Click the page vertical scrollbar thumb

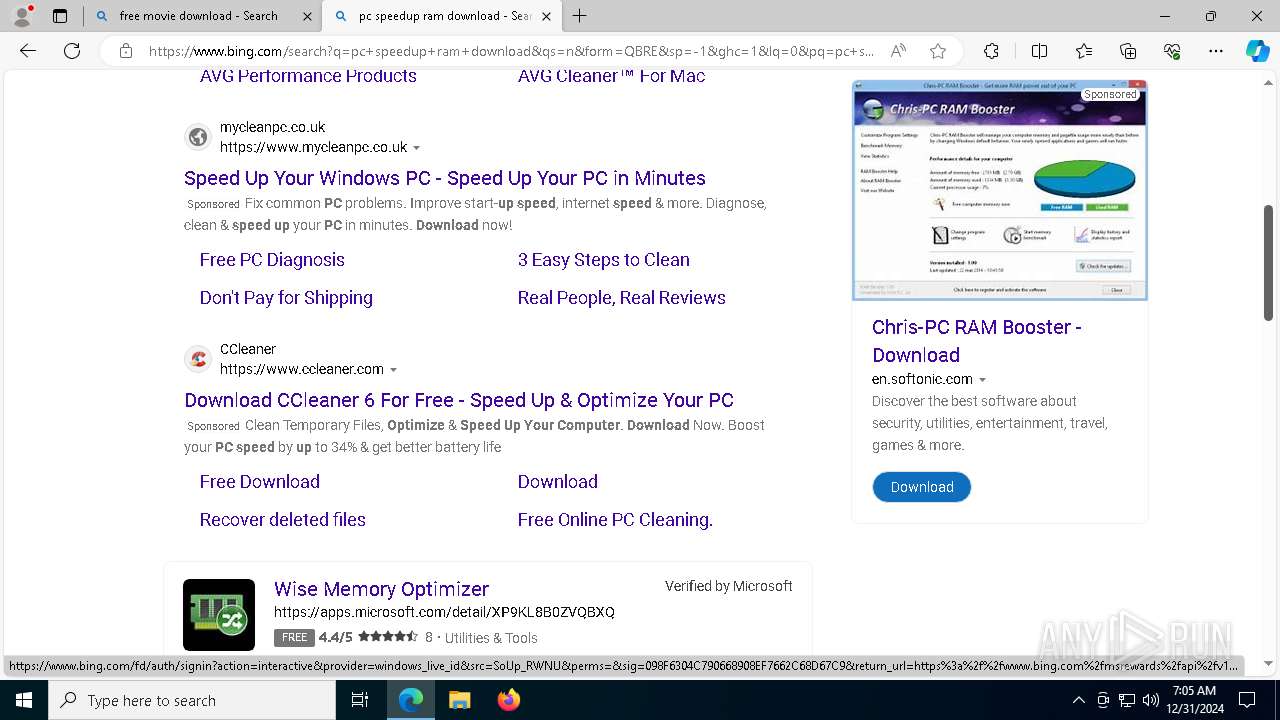click(1268, 262)
